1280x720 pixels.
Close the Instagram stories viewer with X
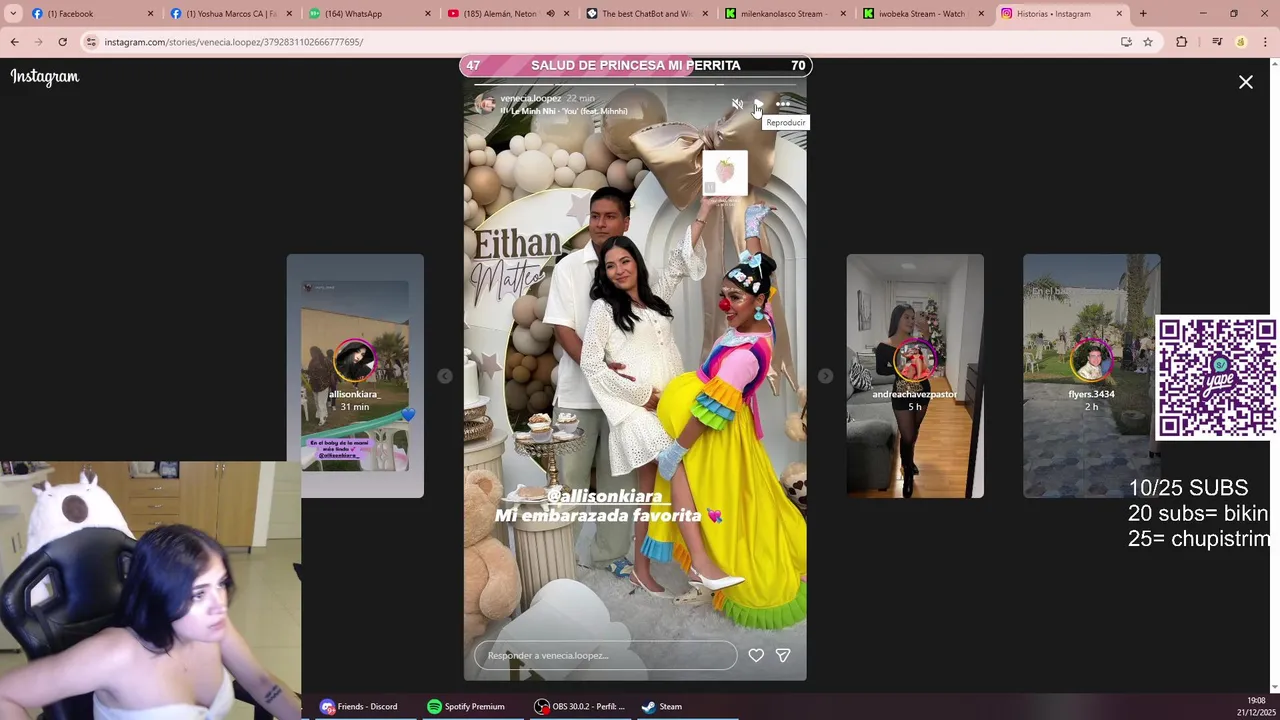click(1245, 82)
